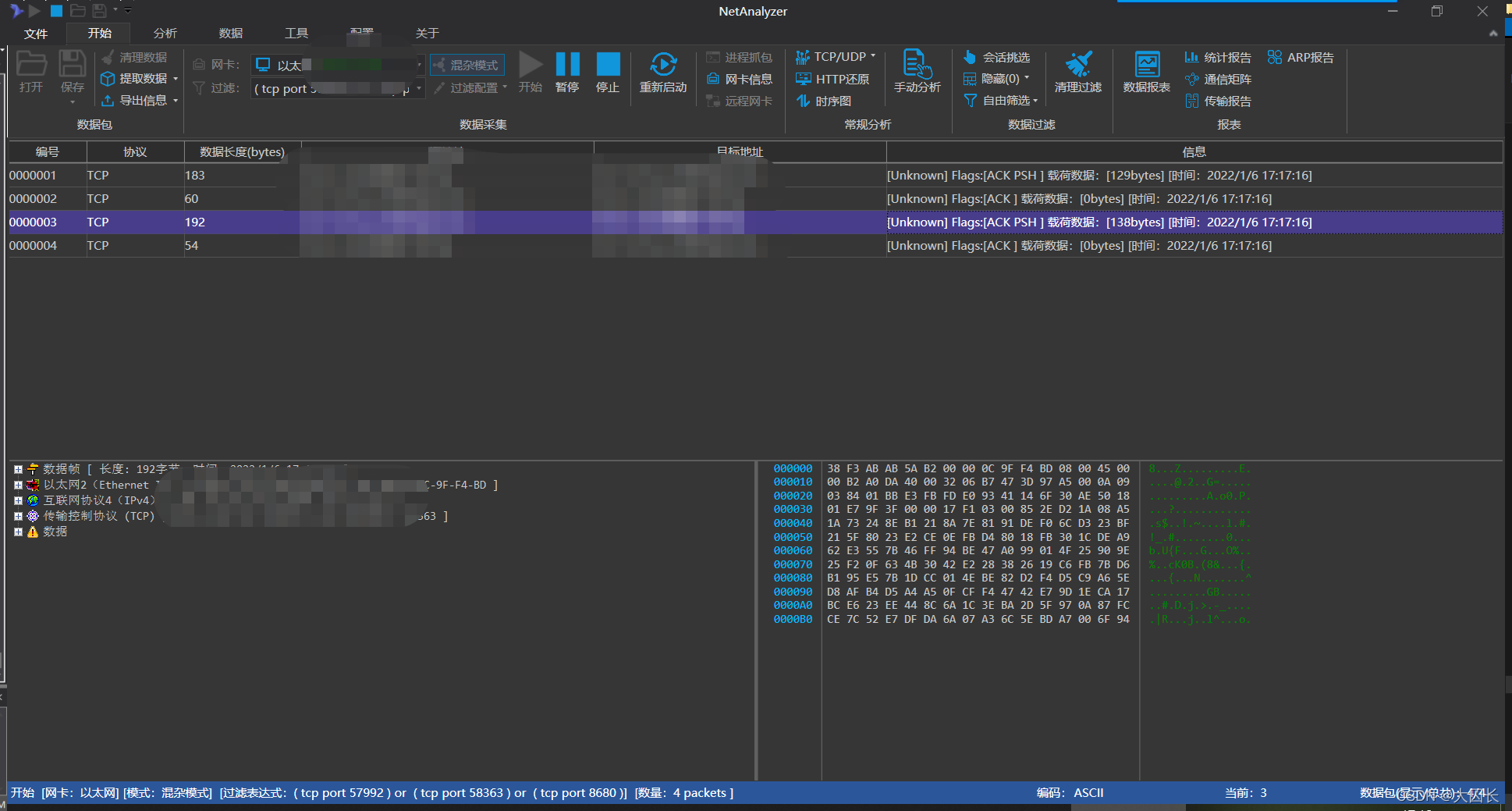This screenshot has height=811, width=1512.
Task: Click quick-access start arrow in title bar
Action: tap(34, 11)
